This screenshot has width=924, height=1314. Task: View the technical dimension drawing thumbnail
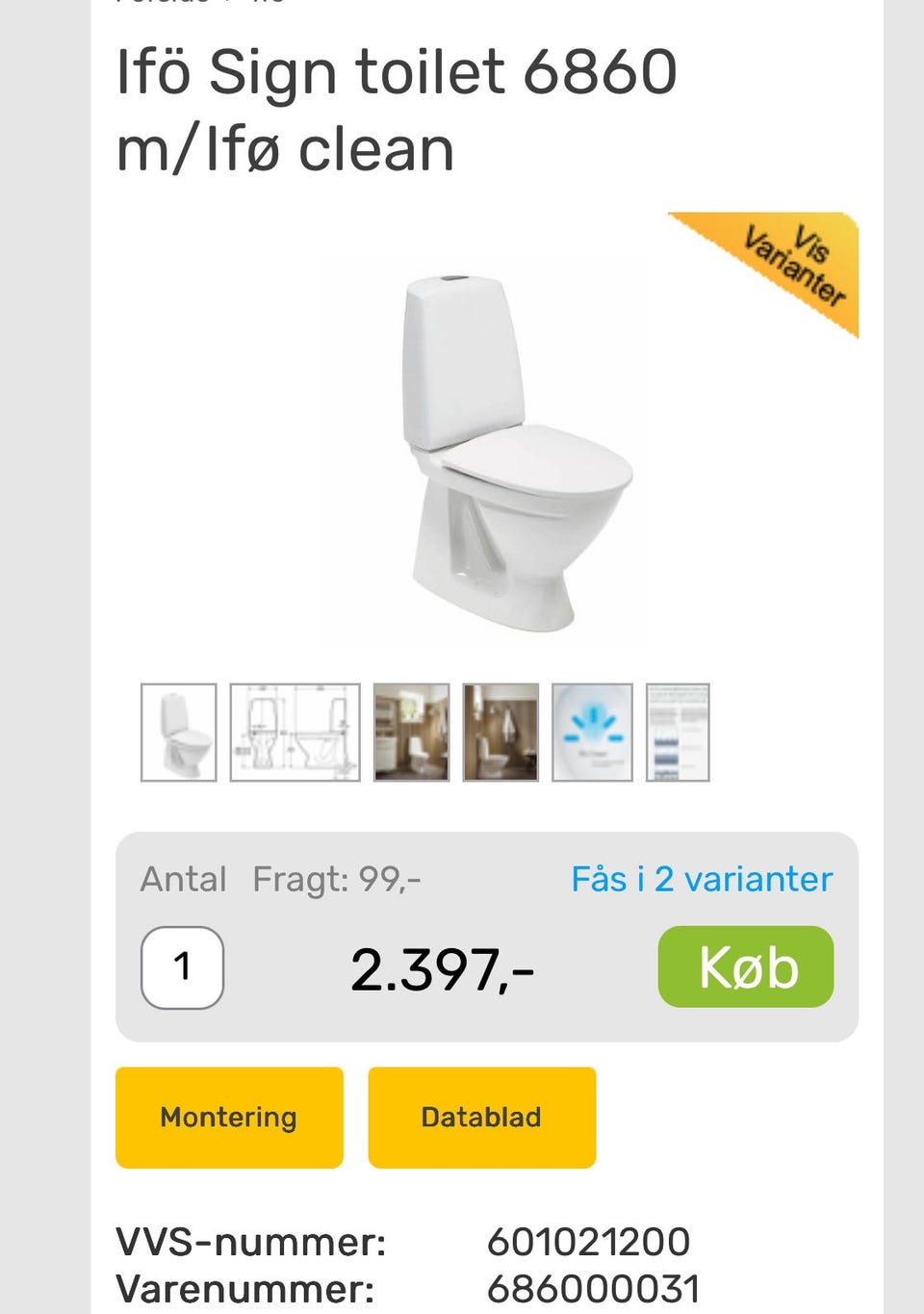295,733
